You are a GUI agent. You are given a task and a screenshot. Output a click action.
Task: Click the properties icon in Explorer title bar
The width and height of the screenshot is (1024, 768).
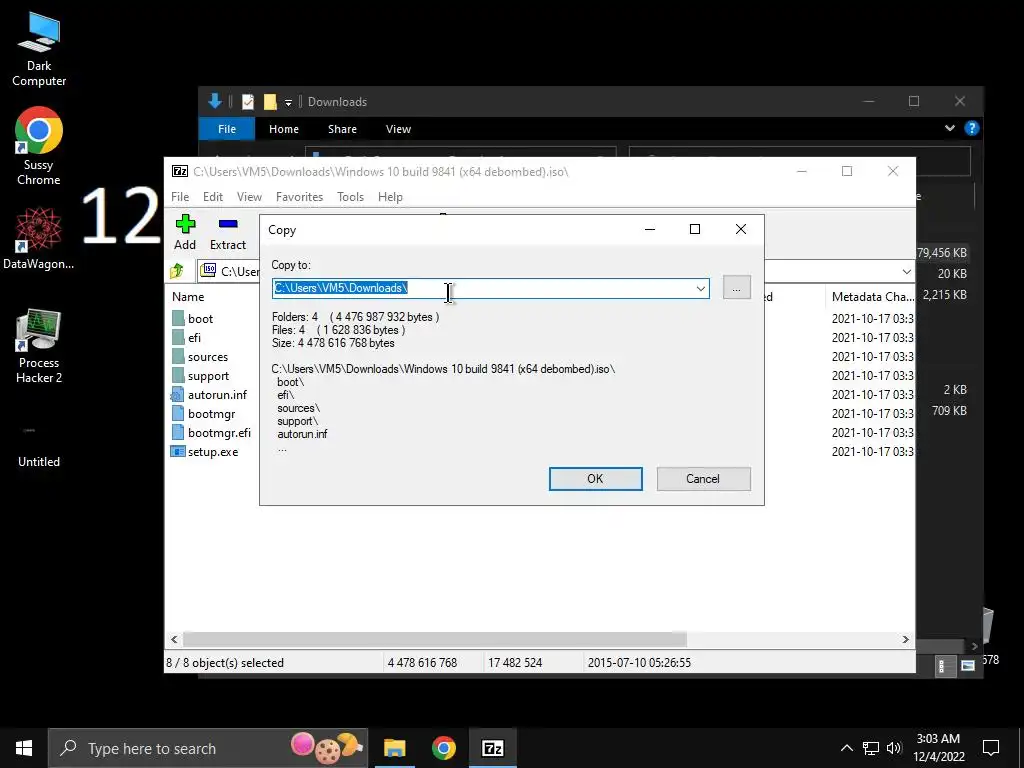tap(248, 102)
